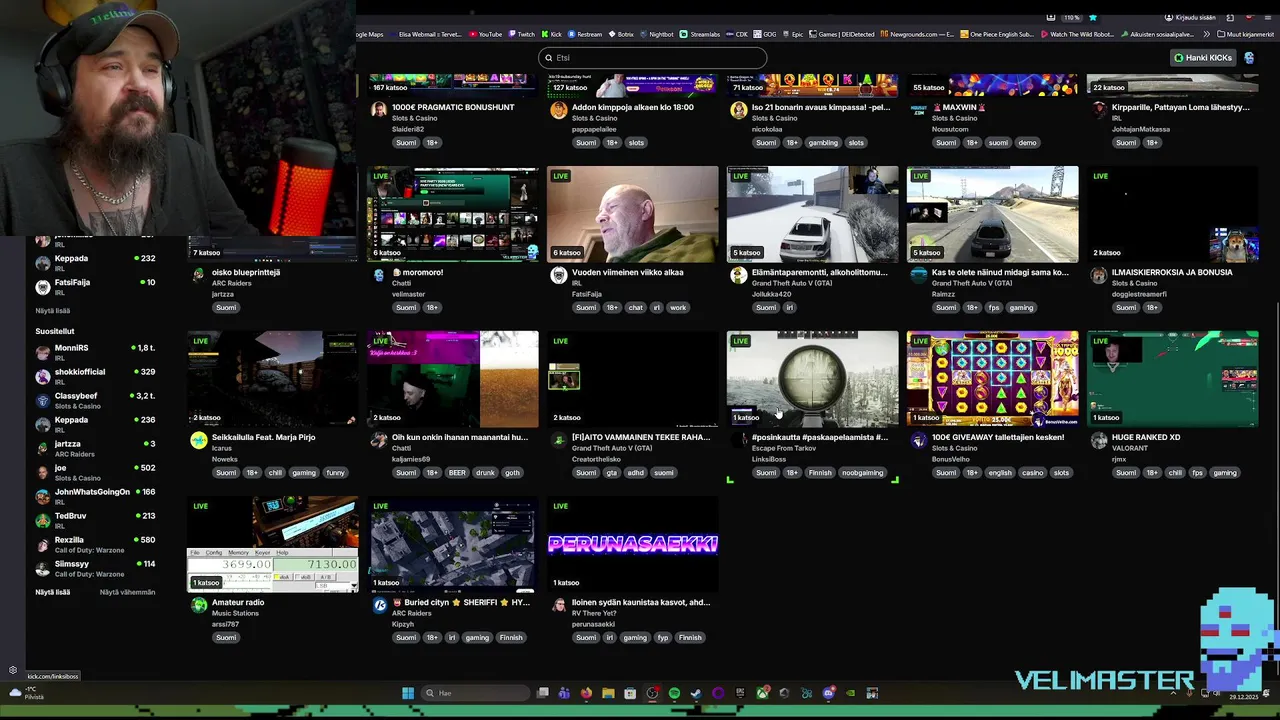Screen dimensions: 1280x720
Task: Open the MonniRS channel in sidebar
Action: point(95,352)
